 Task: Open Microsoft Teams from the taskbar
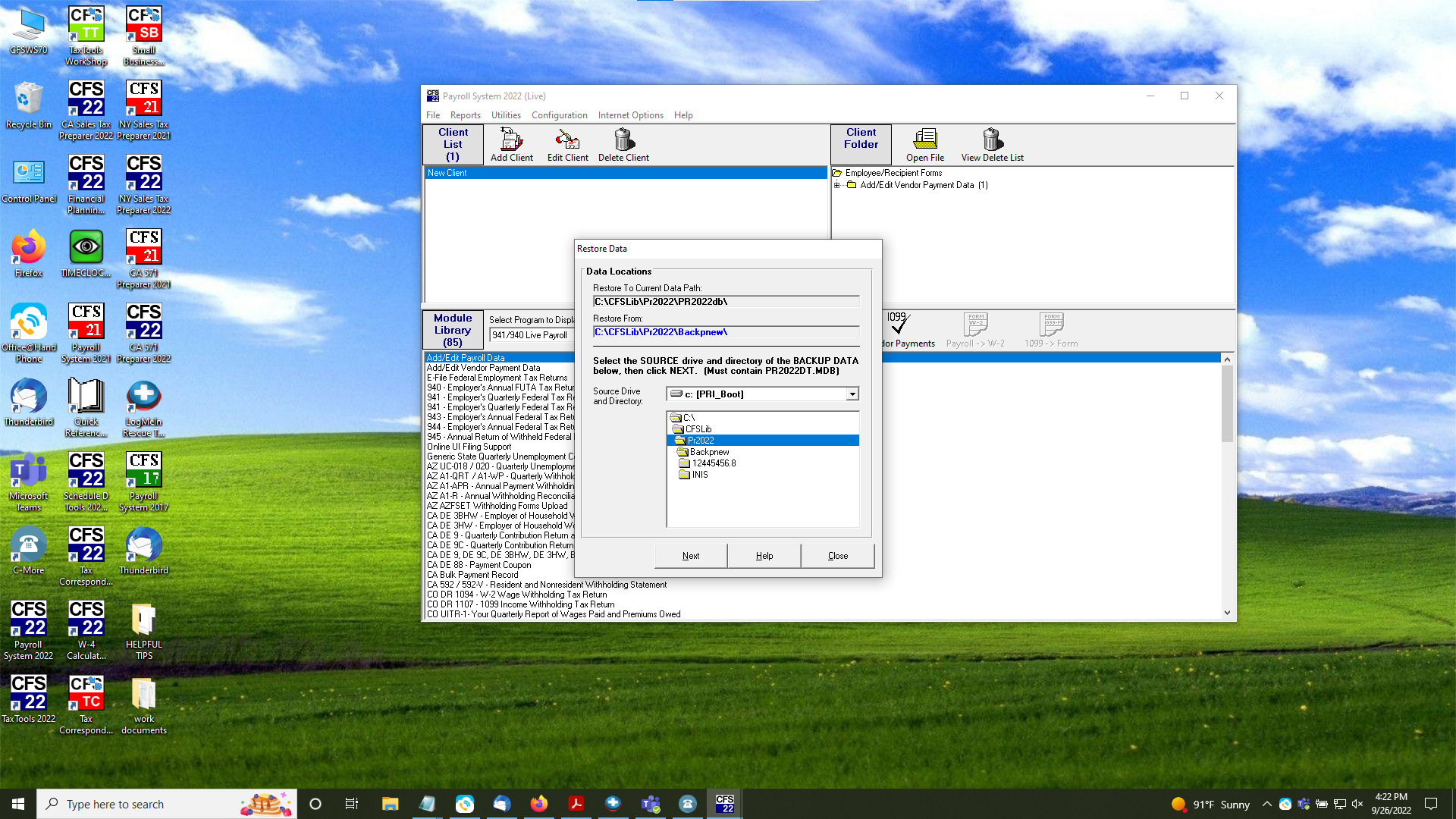[x=651, y=804]
